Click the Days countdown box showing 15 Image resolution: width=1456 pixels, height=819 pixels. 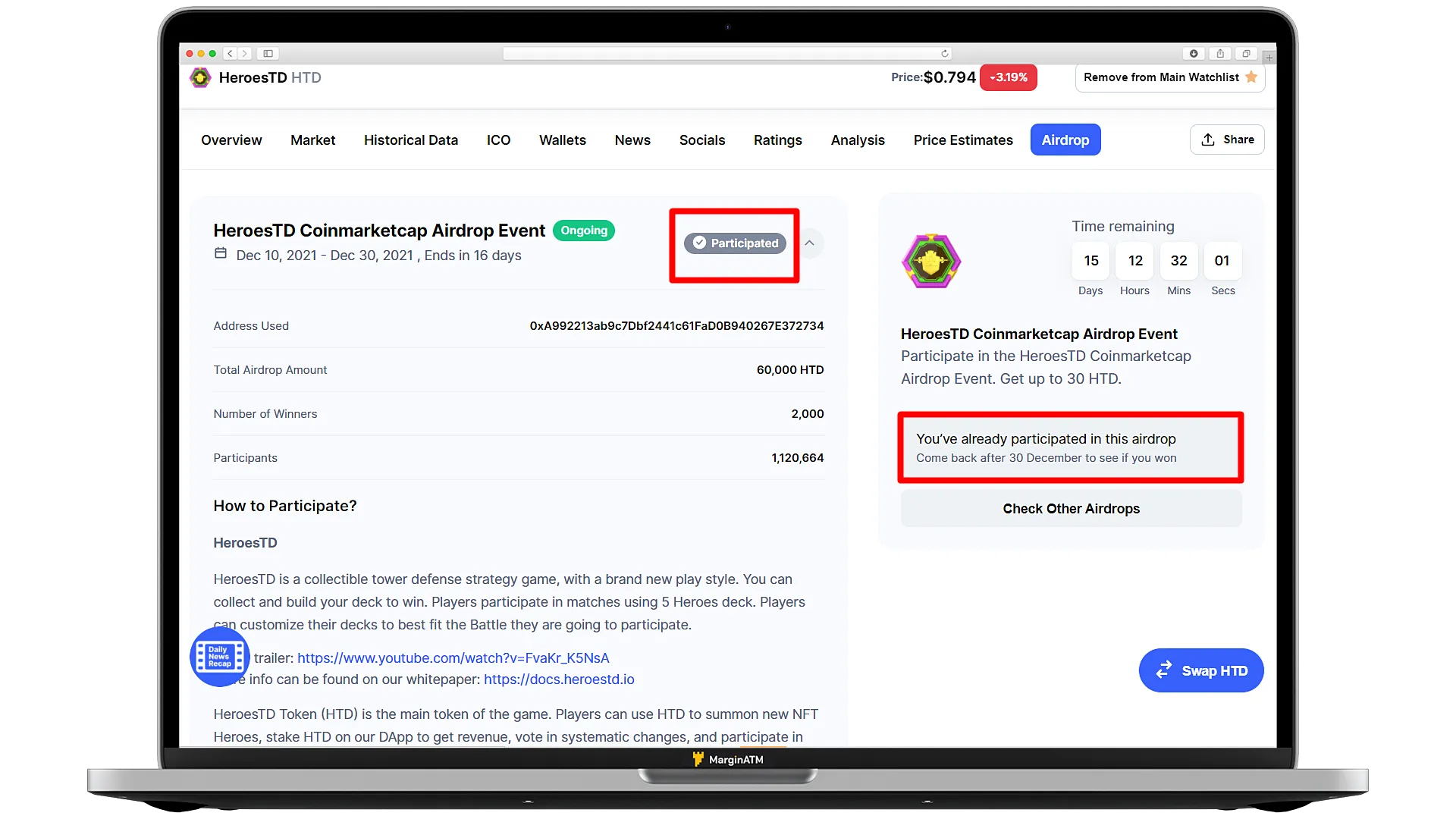click(1090, 261)
